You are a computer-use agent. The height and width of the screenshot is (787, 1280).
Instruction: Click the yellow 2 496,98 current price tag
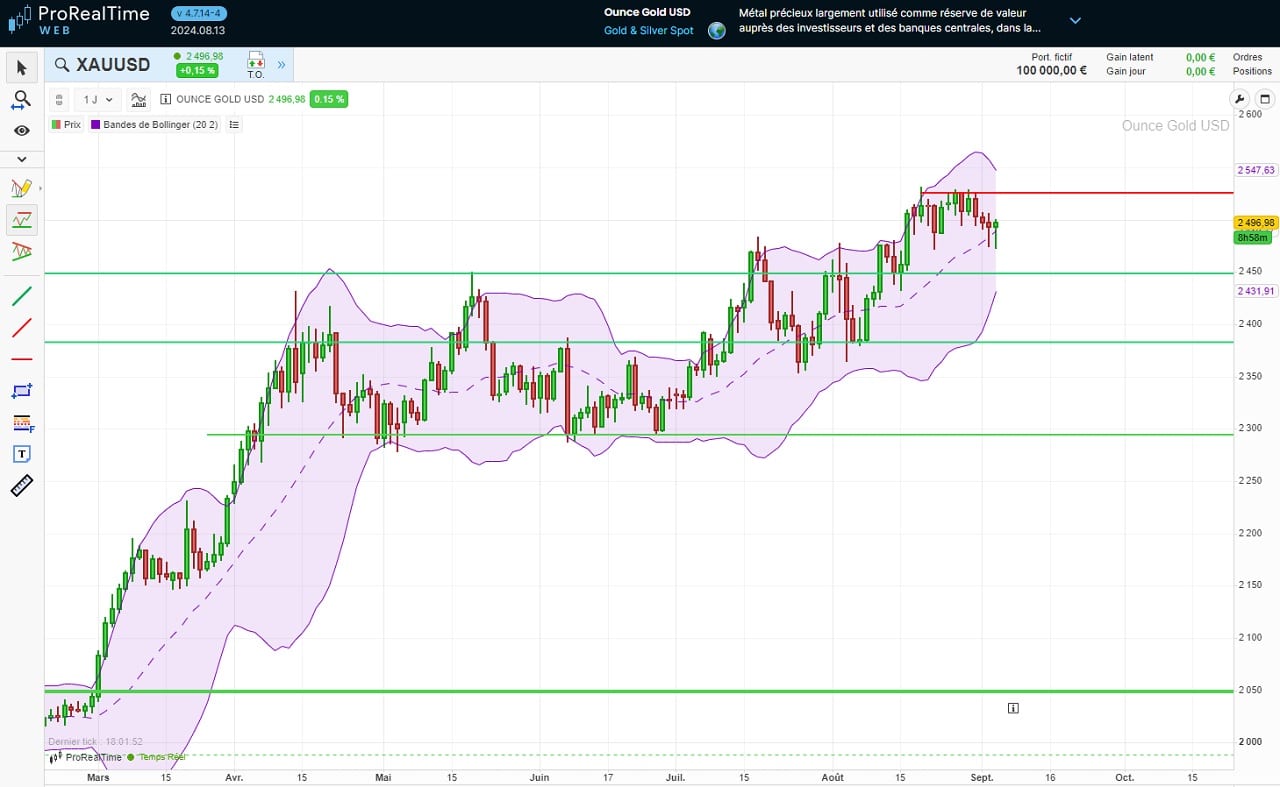1254,223
